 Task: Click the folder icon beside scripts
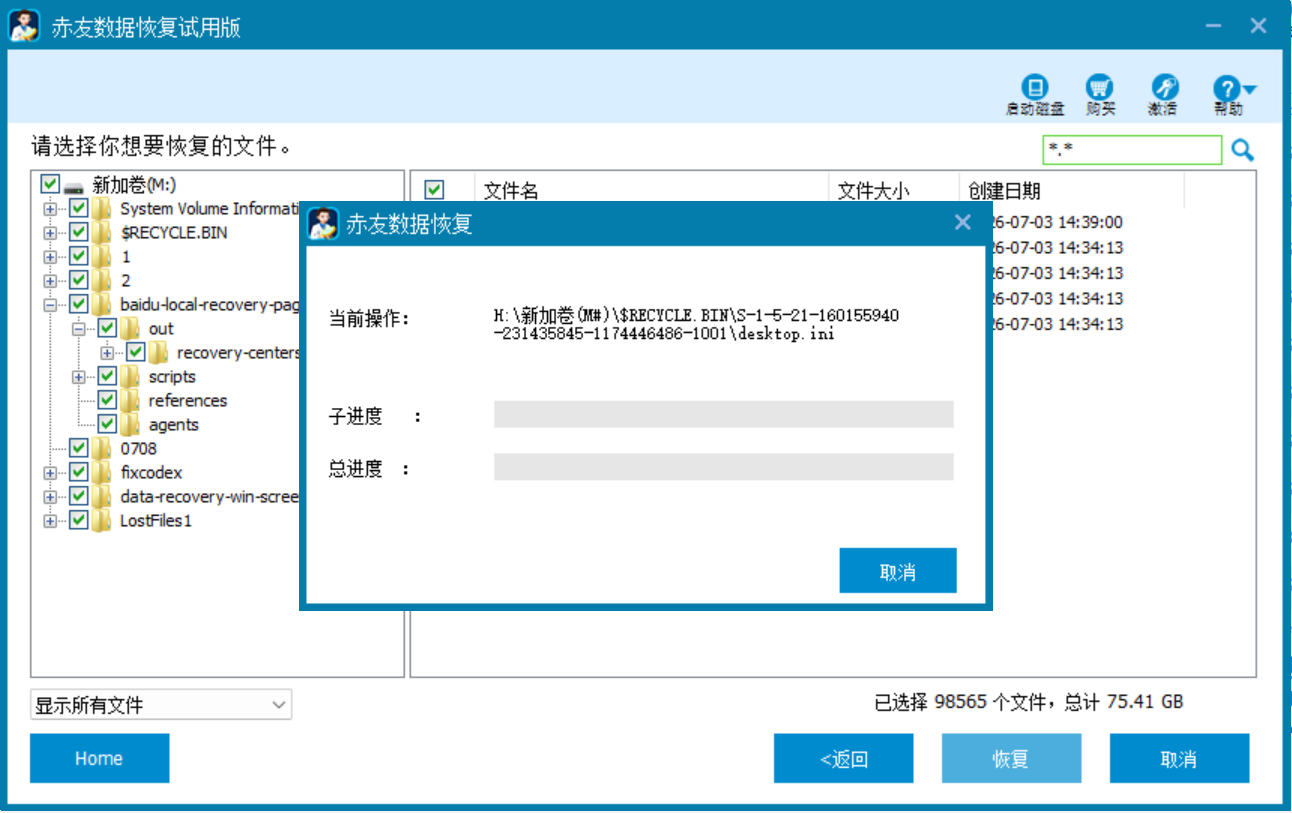click(x=130, y=377)
